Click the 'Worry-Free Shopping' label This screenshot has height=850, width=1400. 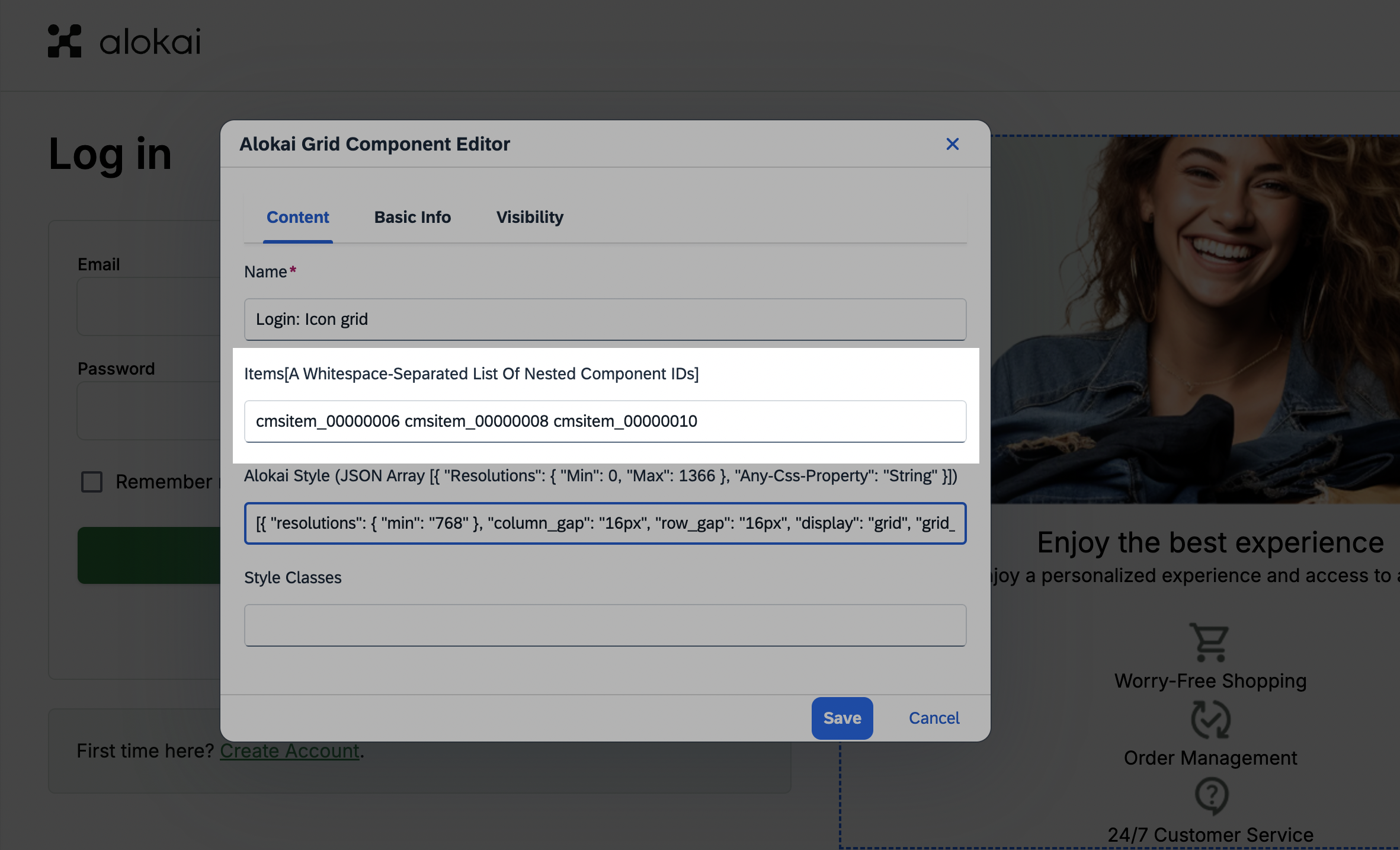1210,680
